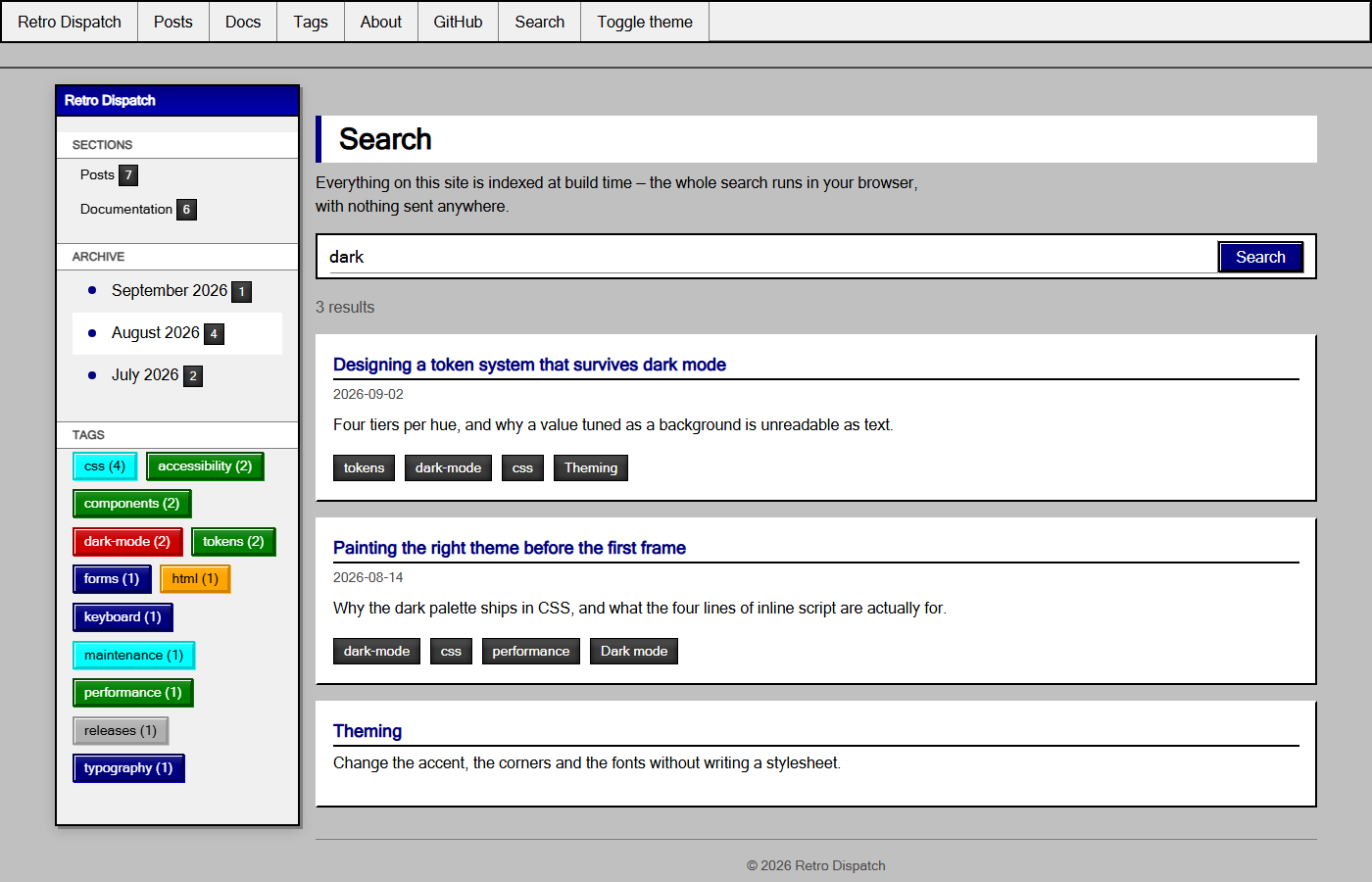Focus the search query field containing 'dark'

click(x=772, y=257)
